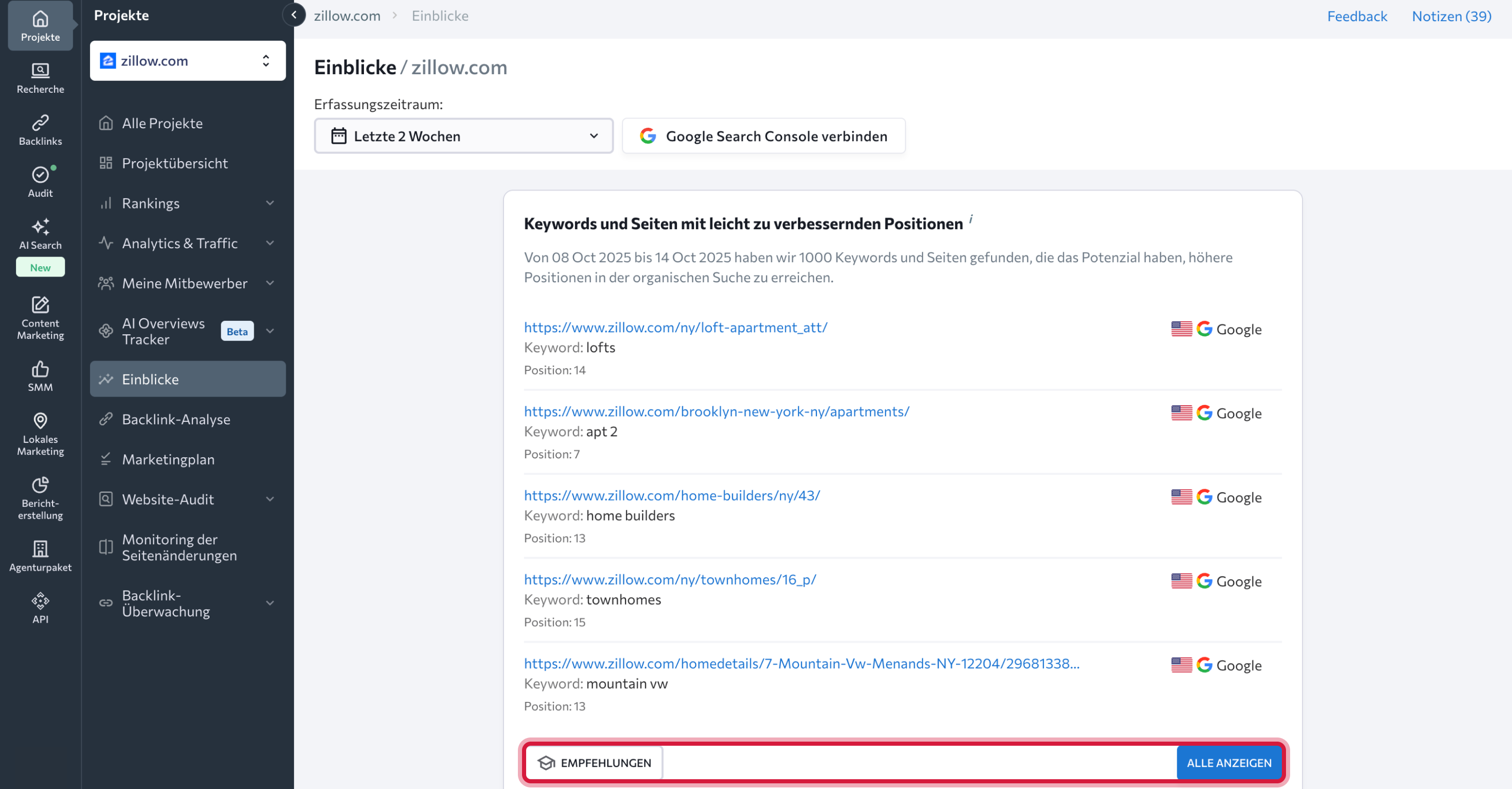Viewport: 1512px width, 789px height.
Task: Open the API sidebar icon
Action: 40,608
